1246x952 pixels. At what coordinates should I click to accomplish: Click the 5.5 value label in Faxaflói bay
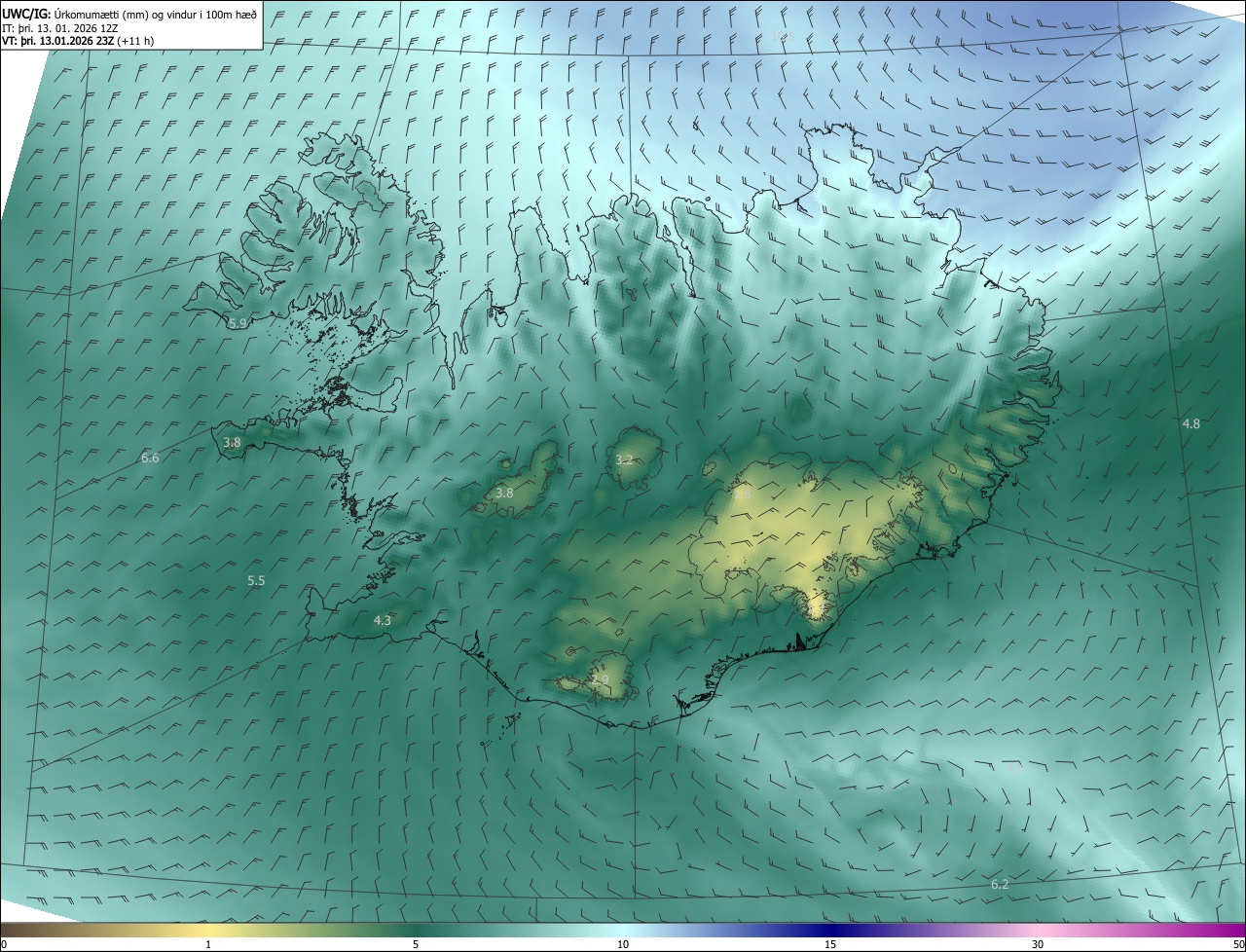256,580
